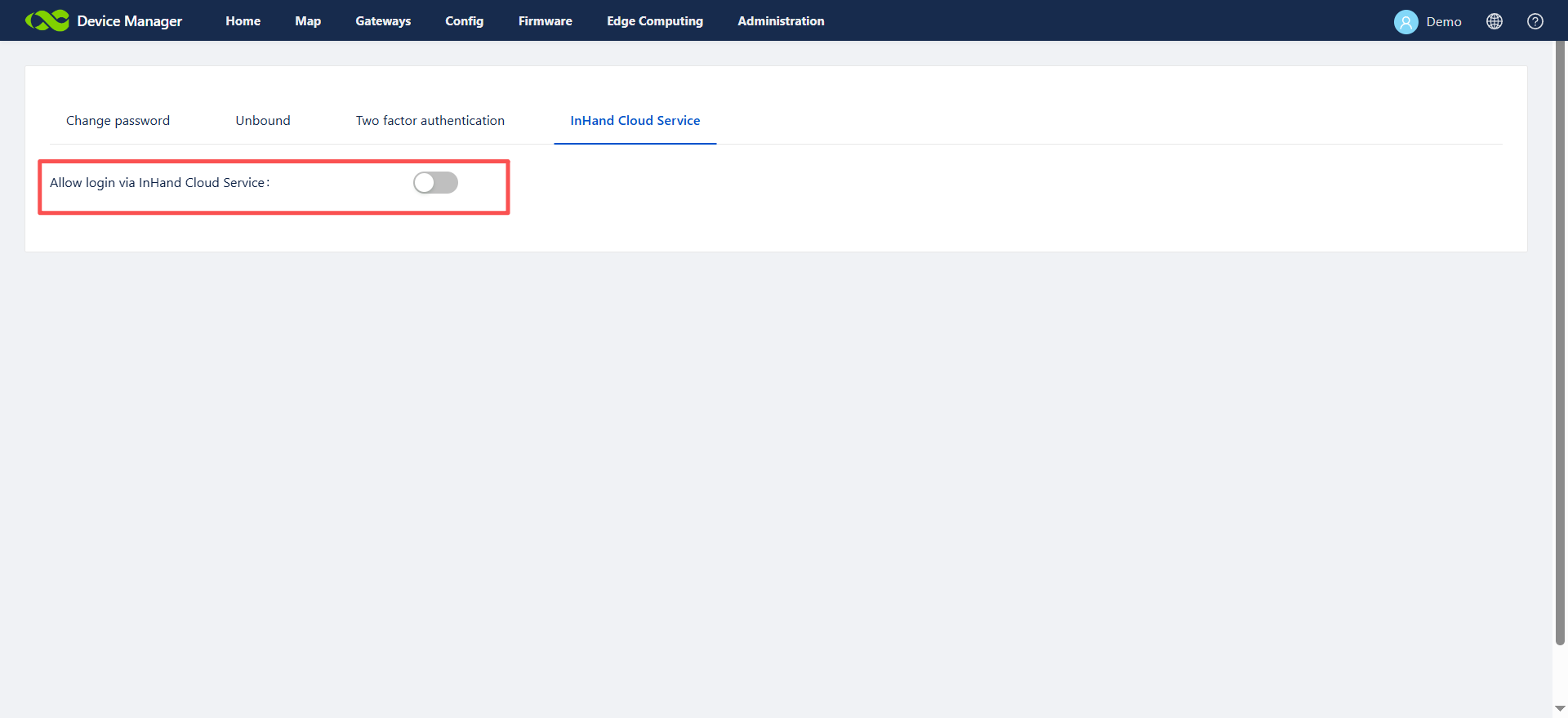This screenshot has width=1568, height=718.
Task: Go to the Map page
Action: [308, 21]
